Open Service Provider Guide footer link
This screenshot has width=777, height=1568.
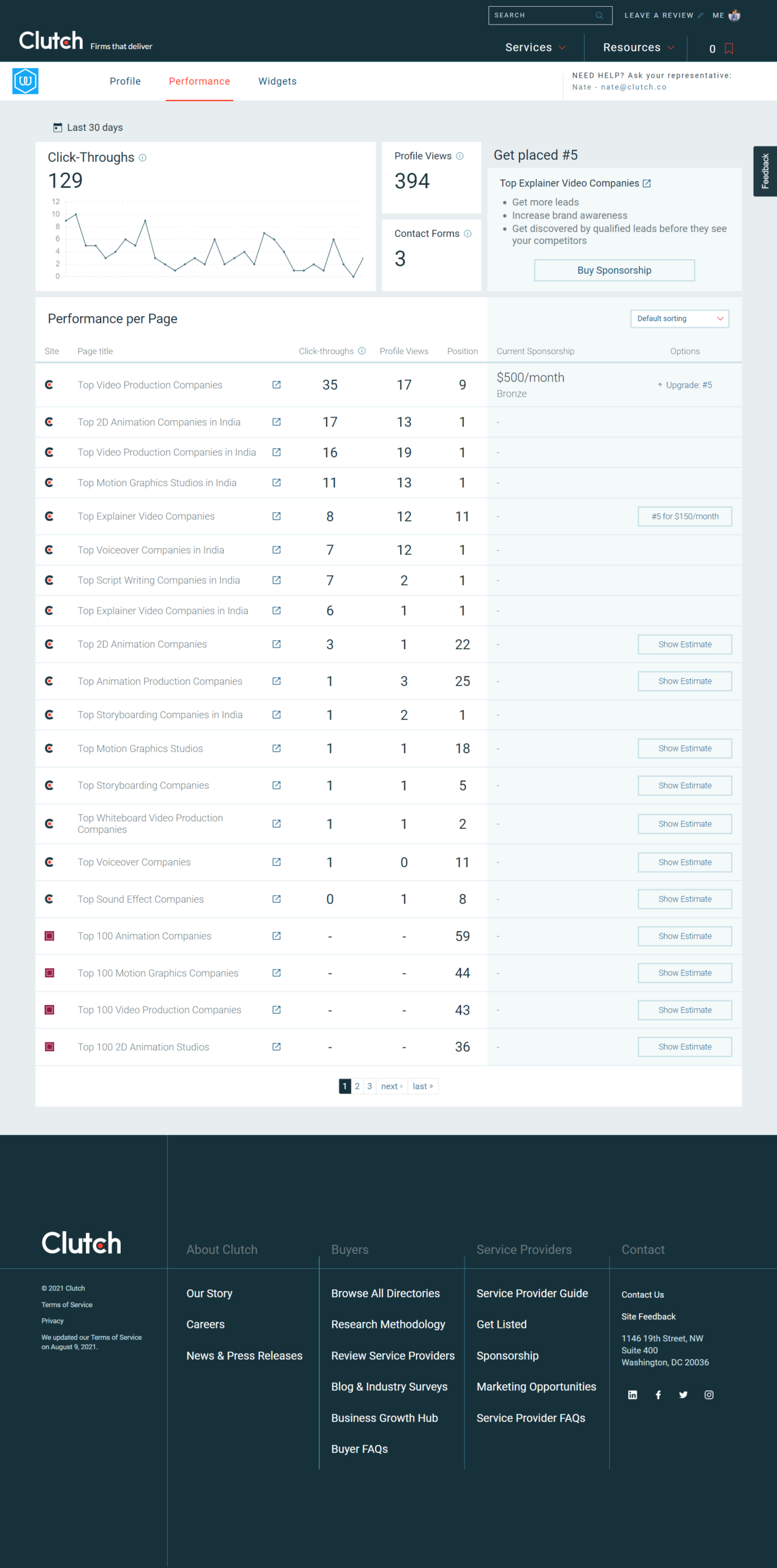(532, 1293)
